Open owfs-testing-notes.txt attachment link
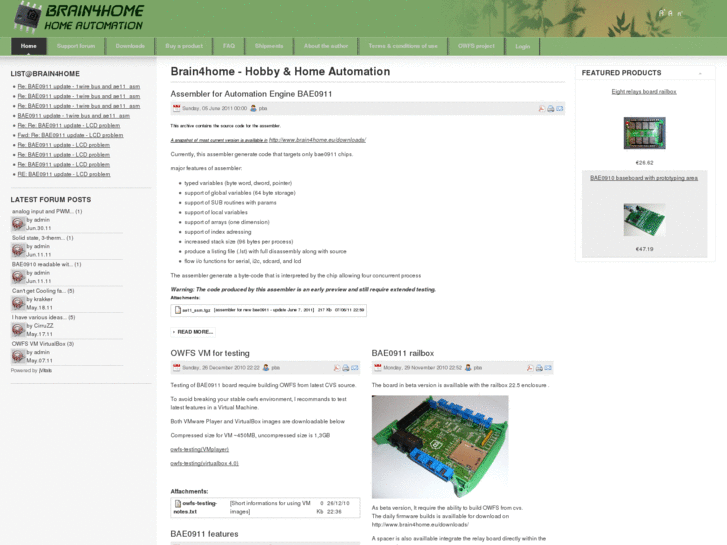Viewport: 727px width, 545px height. pos(196,507)
